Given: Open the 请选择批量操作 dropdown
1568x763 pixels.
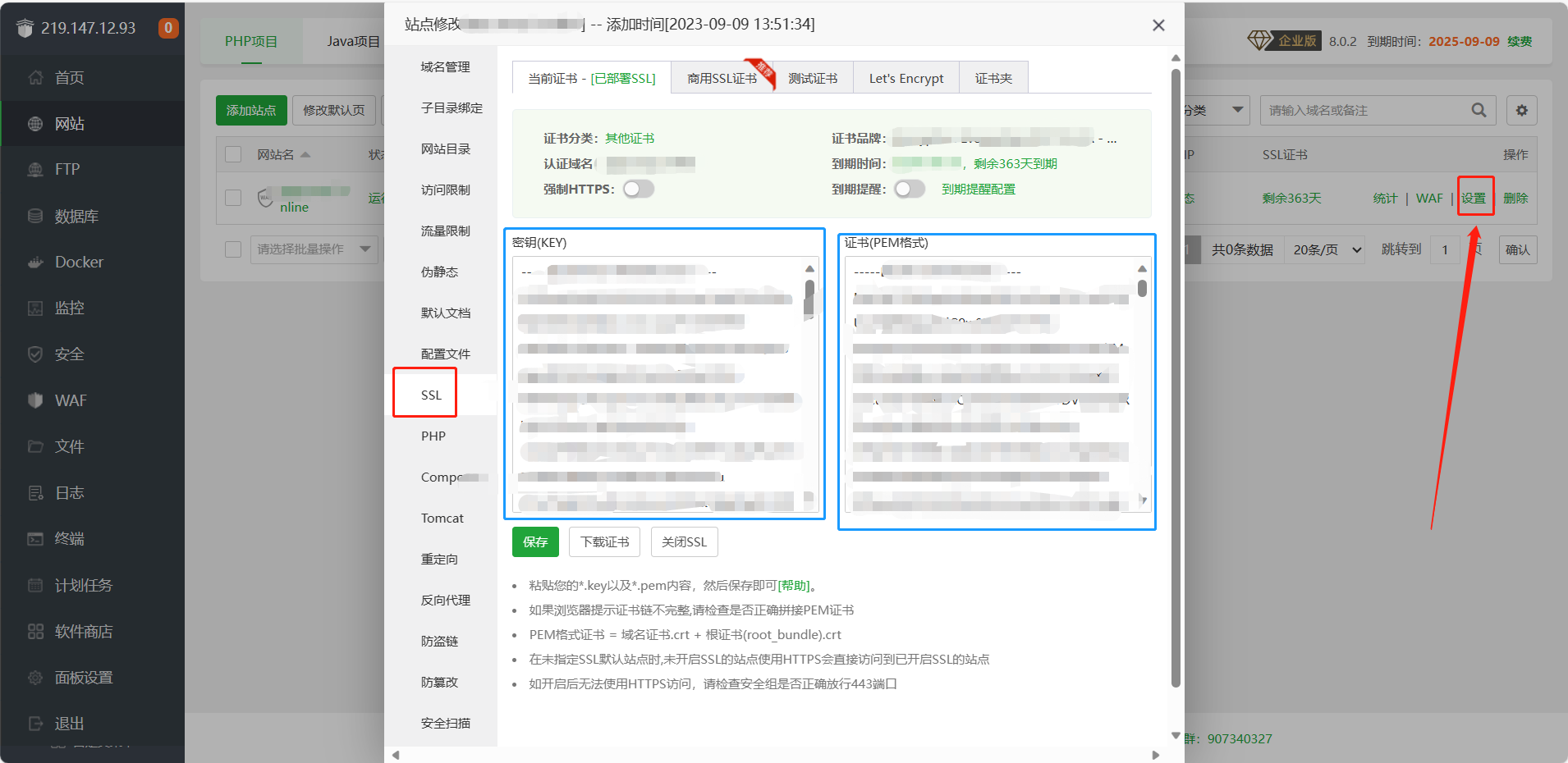Looking at the screenshot, I should point(314,249).
